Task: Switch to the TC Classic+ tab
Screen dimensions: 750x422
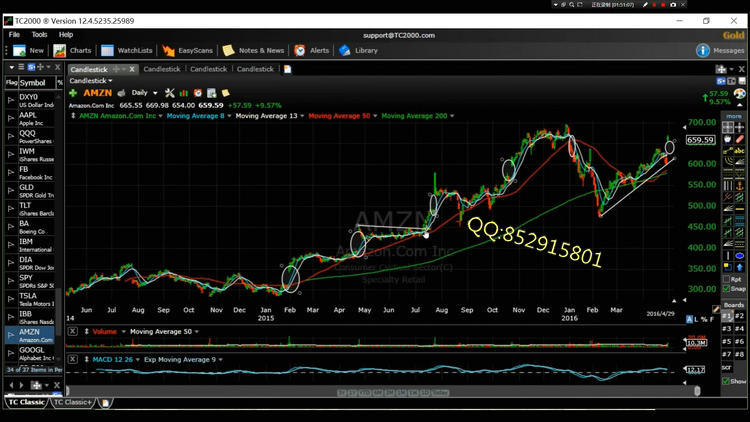Action: coord(73,402)
